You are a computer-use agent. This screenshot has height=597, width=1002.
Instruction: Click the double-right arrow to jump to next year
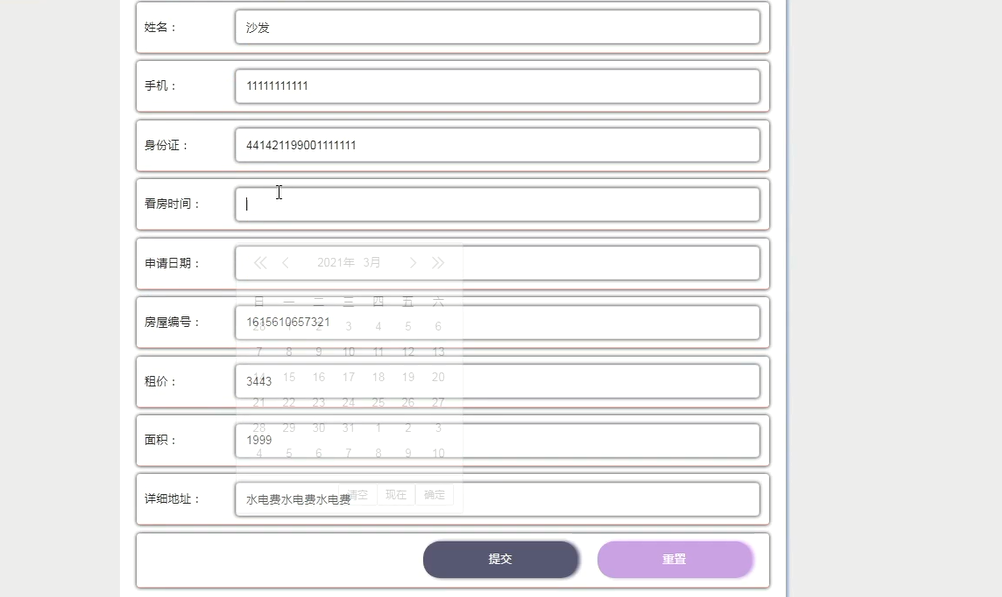click(439, 262)
